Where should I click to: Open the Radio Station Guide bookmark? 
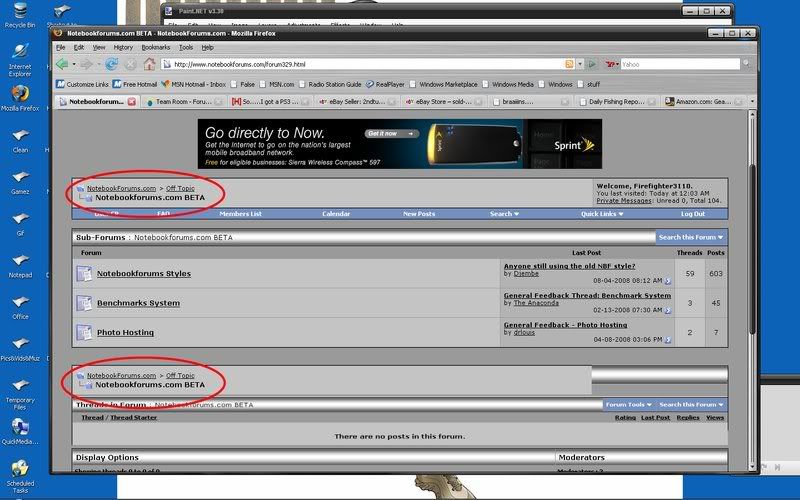point(330,84)
